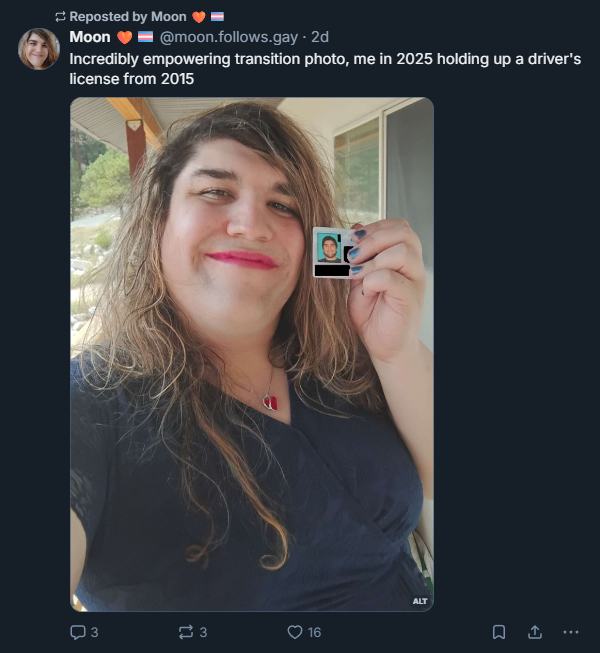Click the repost count beside the arrows
This screenshot has height=653, width=600.
(x=203, y=632)
